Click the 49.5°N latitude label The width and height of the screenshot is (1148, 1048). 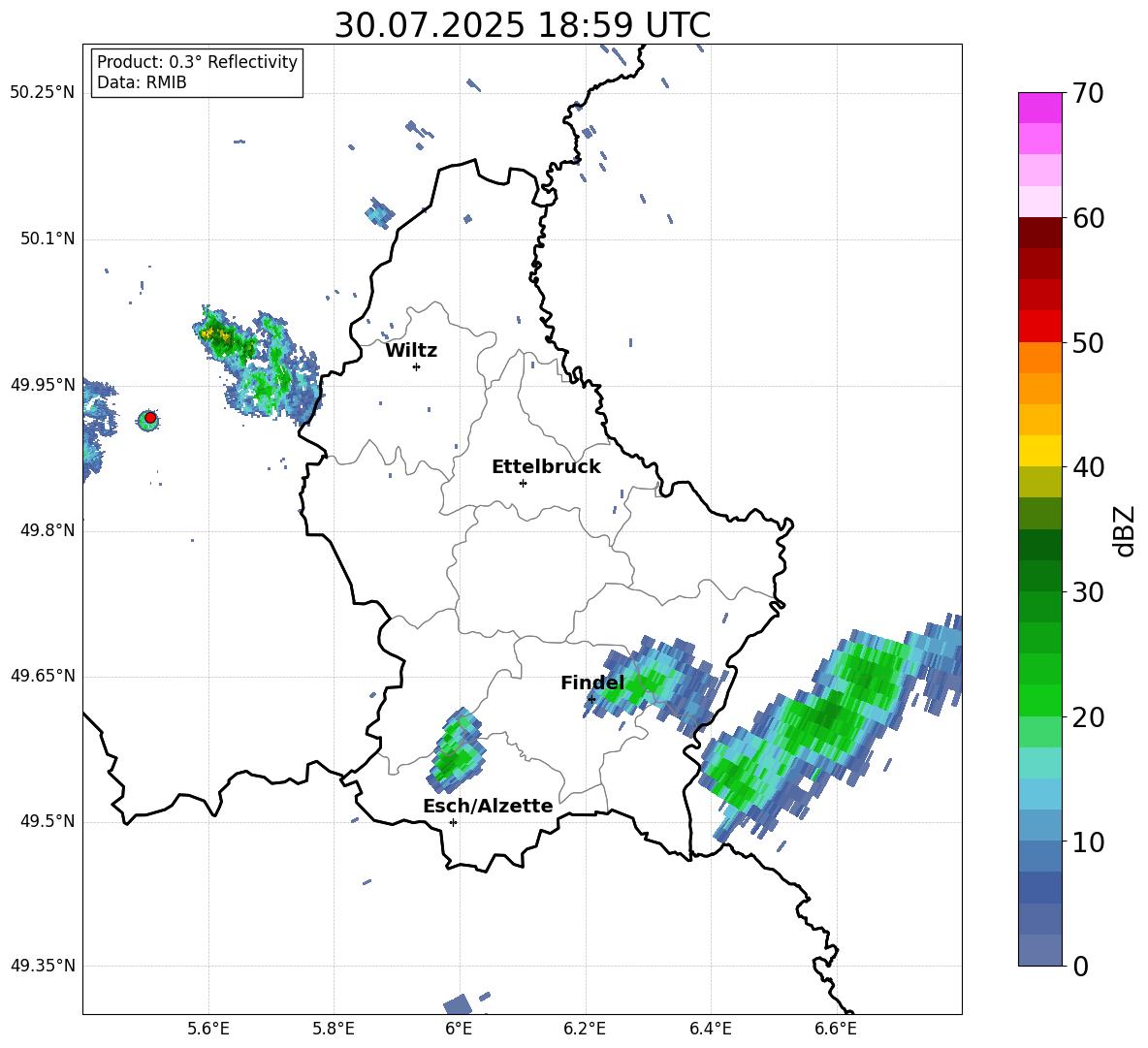tap(47, 821)
